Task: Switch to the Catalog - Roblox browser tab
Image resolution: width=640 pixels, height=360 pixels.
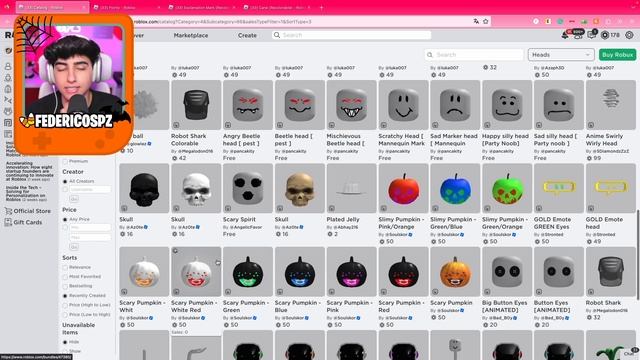Action: tap(52, 7)
